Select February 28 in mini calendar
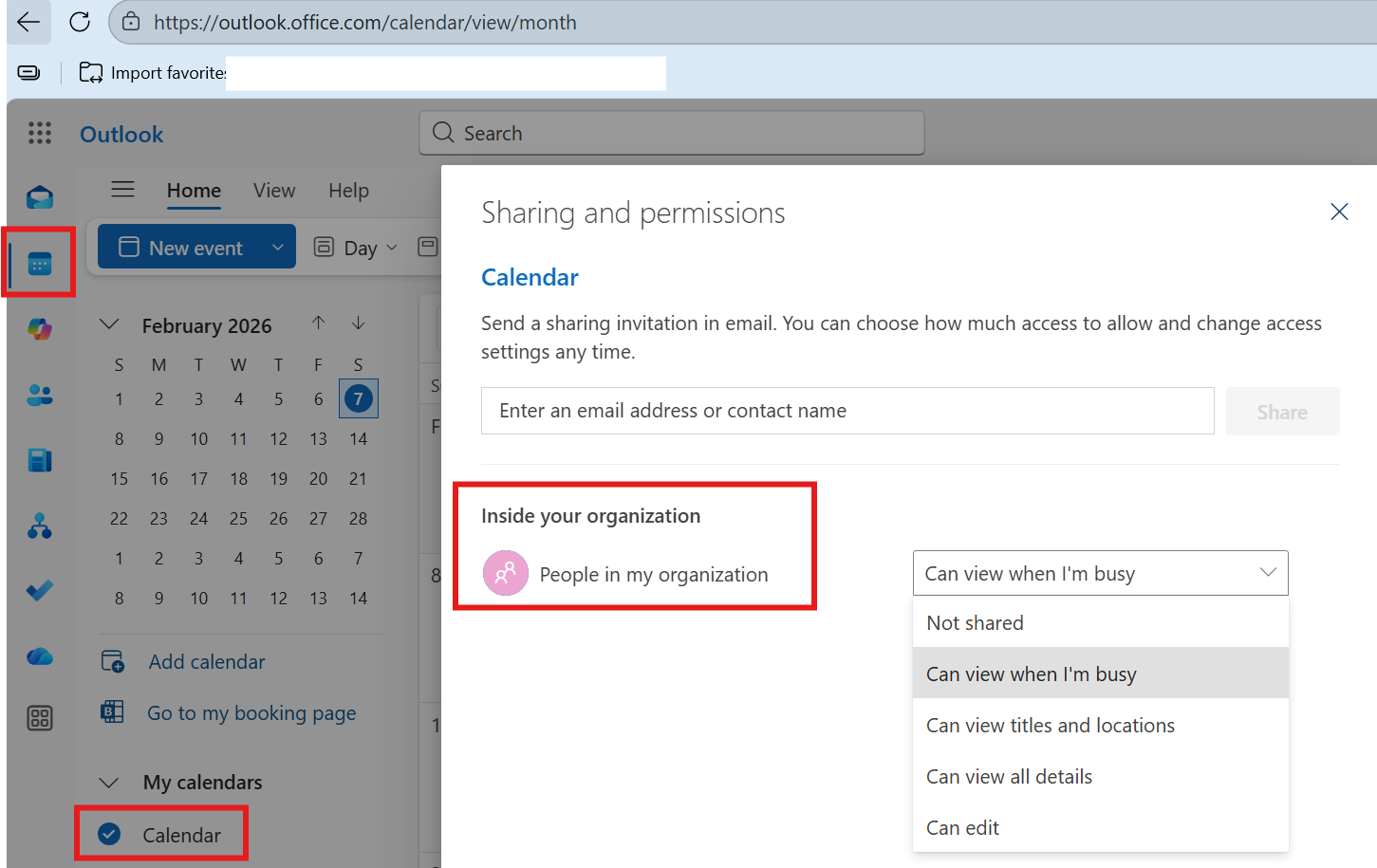Viewport: 1377px width, 868px height. (x=359, y=519)
